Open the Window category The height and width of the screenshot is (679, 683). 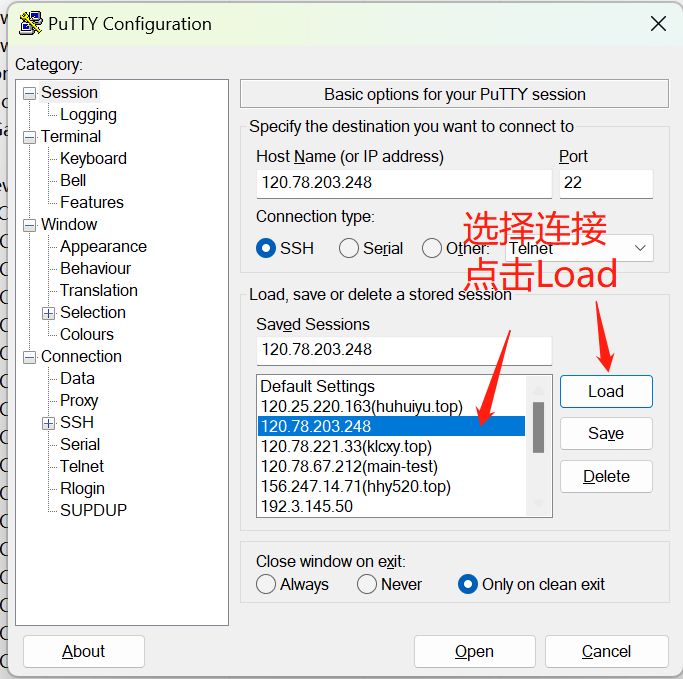69,224
